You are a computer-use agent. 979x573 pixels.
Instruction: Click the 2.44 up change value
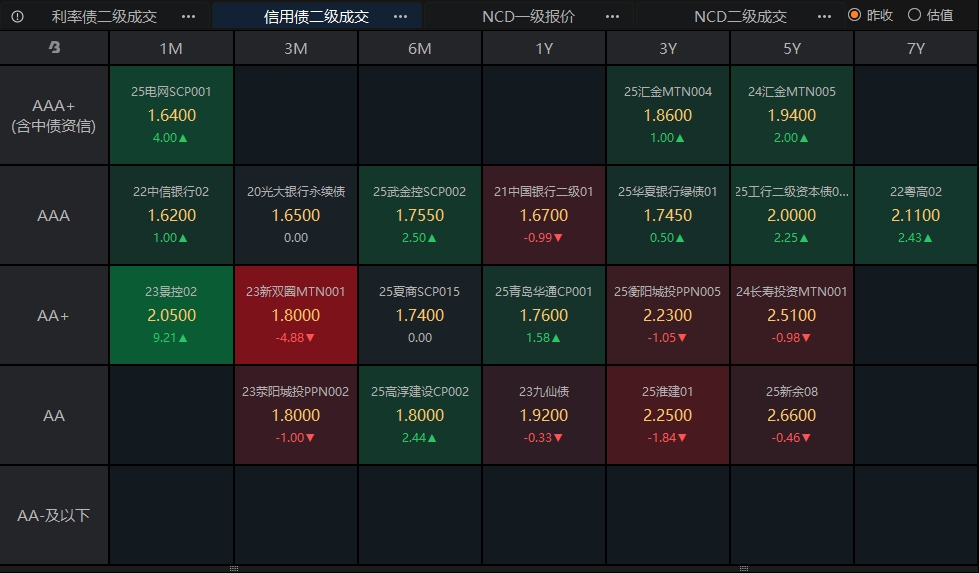pos(419,438)
